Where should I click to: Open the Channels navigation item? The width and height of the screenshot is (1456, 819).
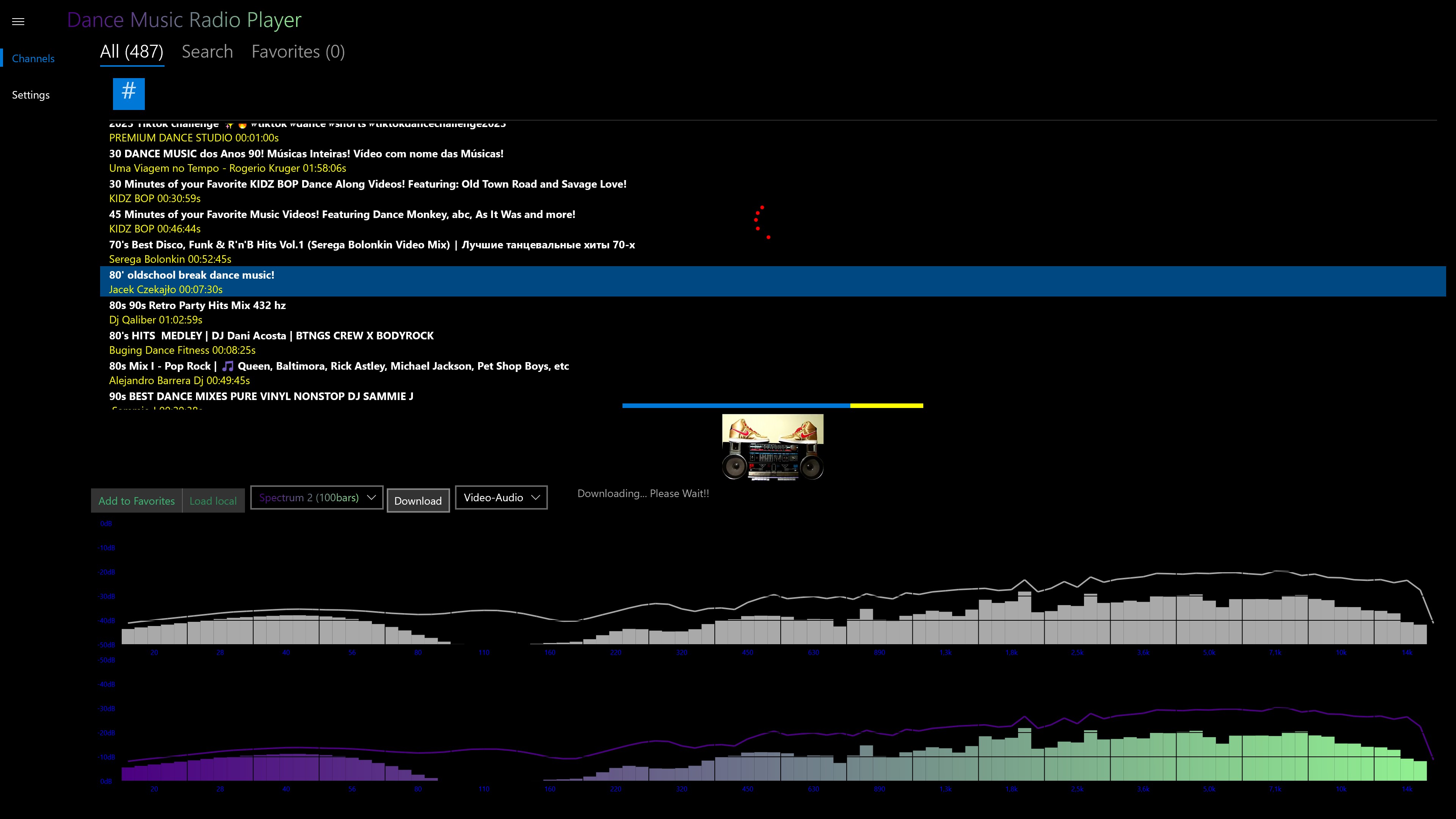click(33, 59)
